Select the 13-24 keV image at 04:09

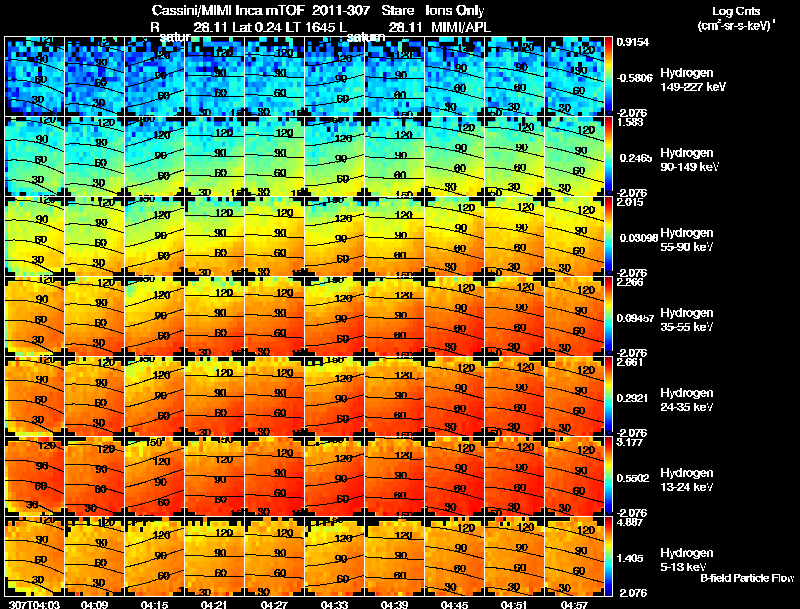pos(94,477)
